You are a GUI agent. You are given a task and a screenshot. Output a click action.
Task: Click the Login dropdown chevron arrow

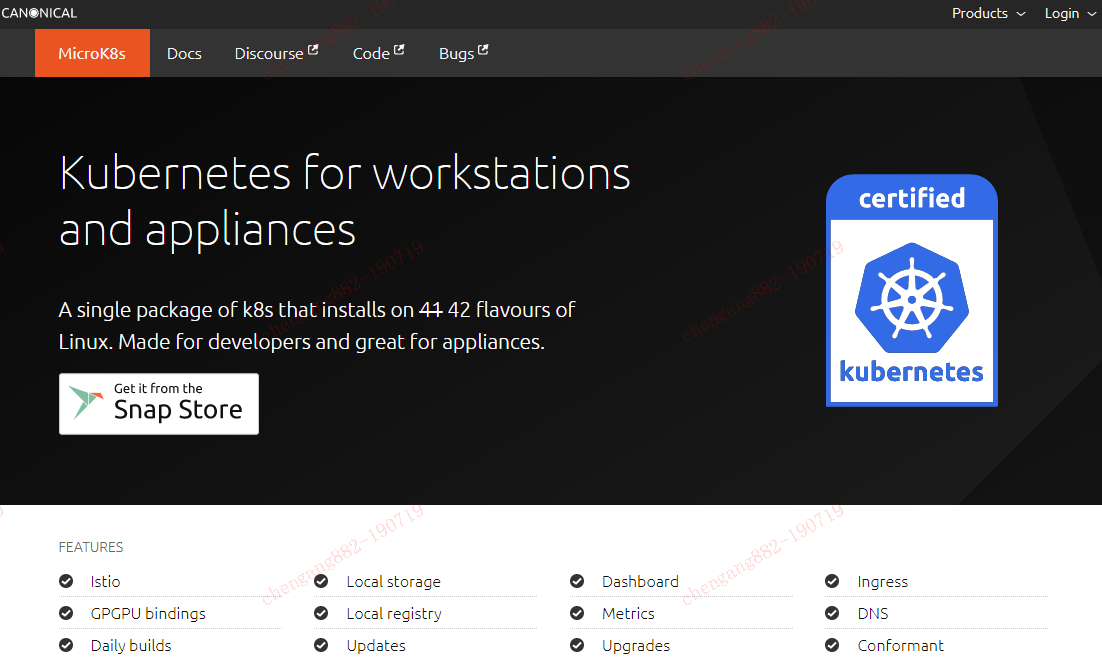click(1091, 14)
